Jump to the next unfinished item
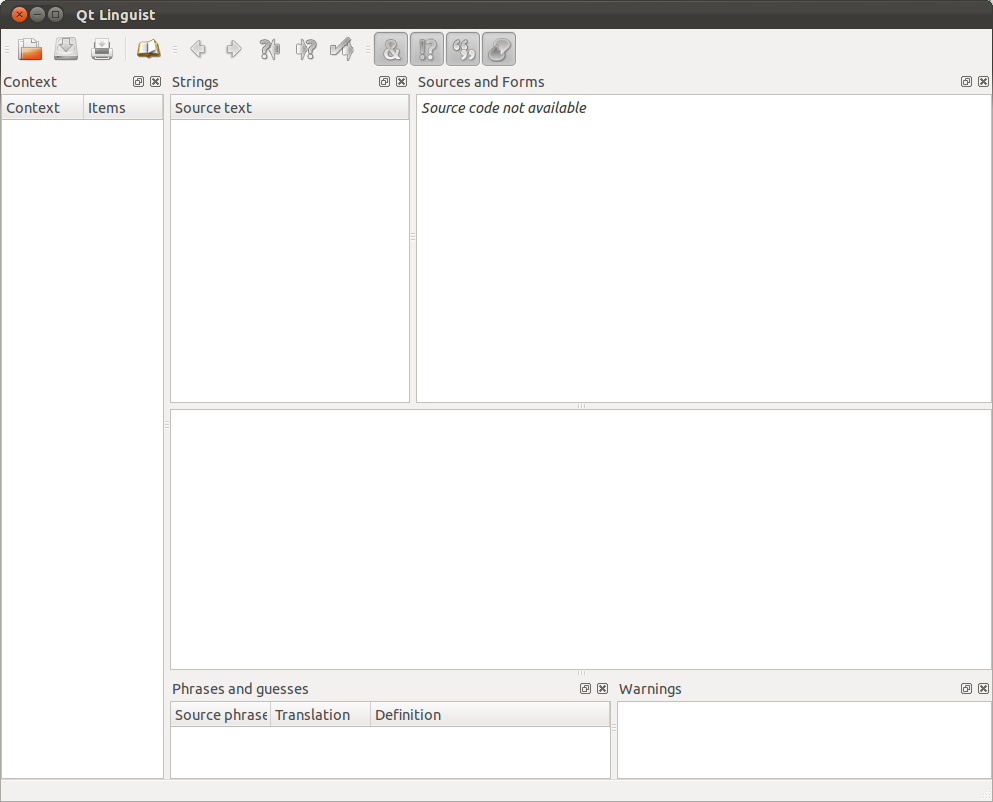The image size is (993, 802). pyautogui.click(x=306, y=49)
